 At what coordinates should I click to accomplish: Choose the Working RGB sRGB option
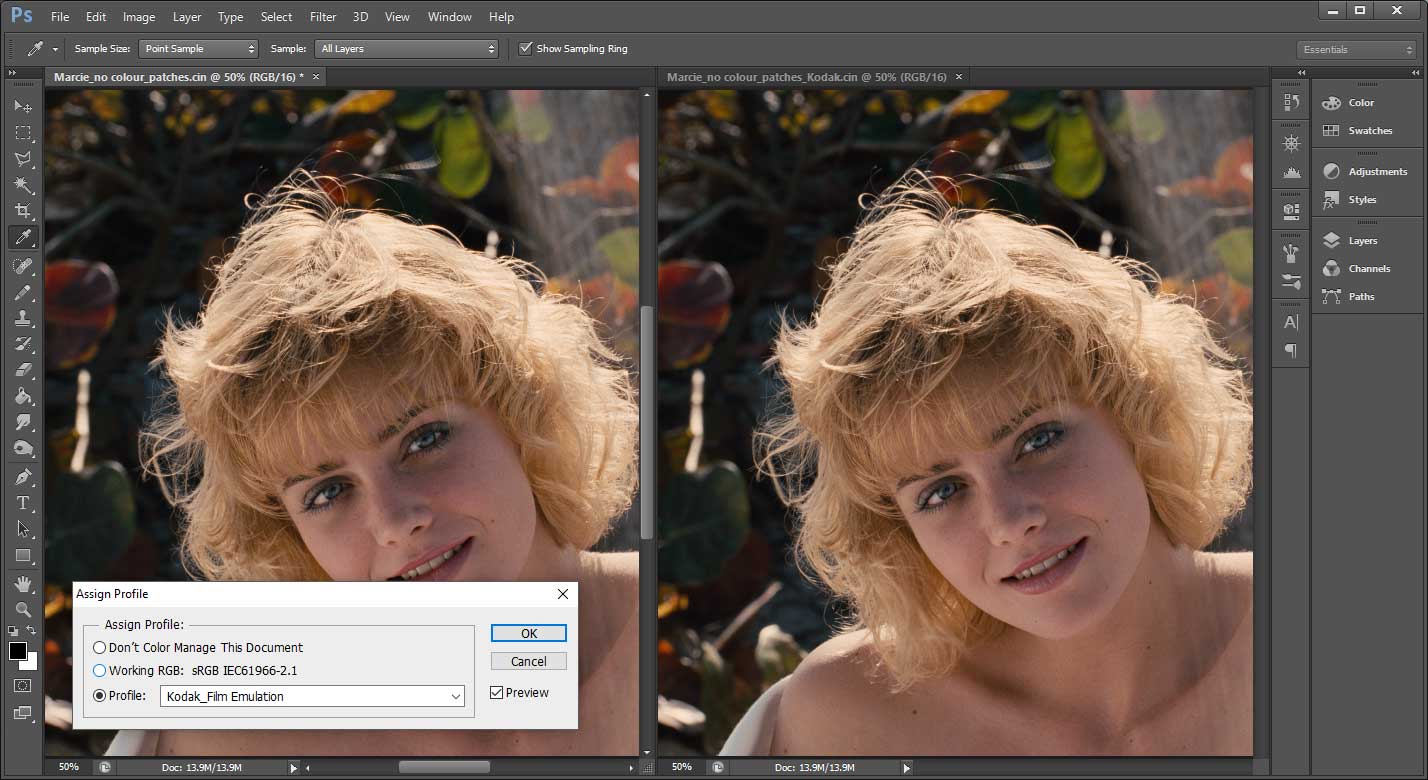tap(99, 671)
